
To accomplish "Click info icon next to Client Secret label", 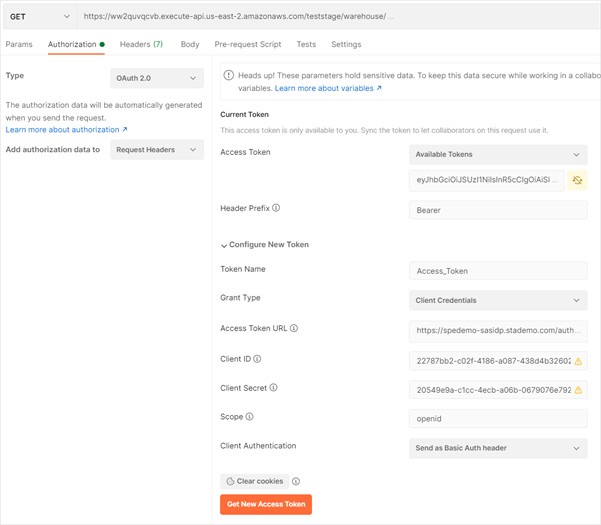I will pos(273,388).
